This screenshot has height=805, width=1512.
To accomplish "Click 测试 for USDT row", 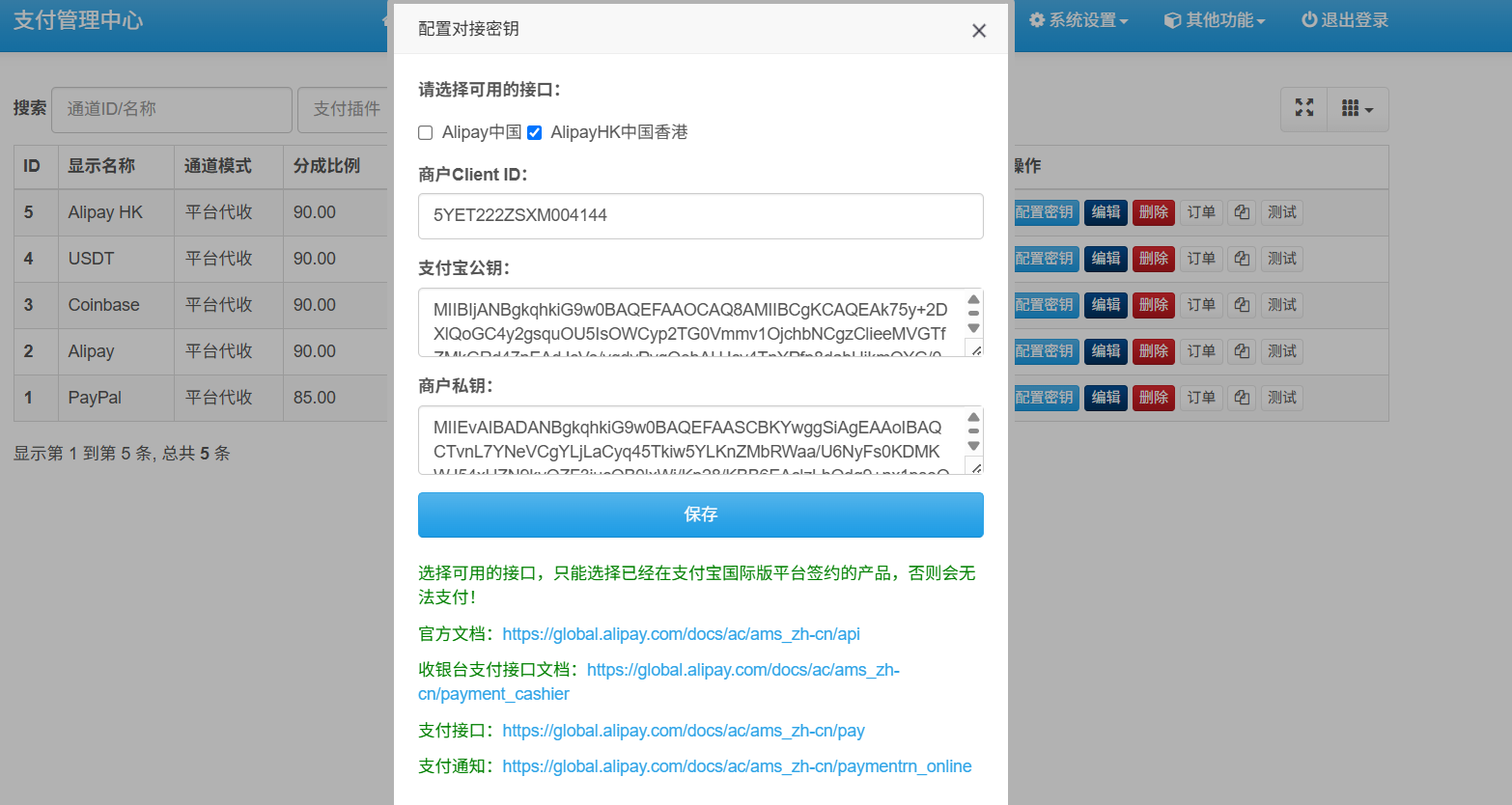I will click(1282, 259).
